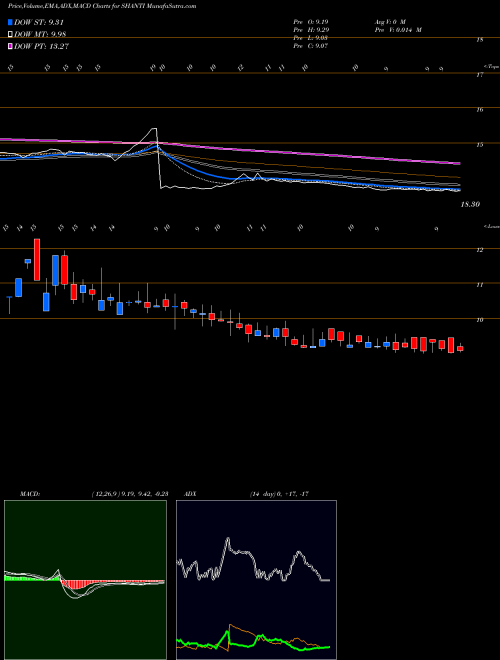Screen dimensions: 500x660
Task: Click the magenta DOW PT legend swatch
Action: 11,46
